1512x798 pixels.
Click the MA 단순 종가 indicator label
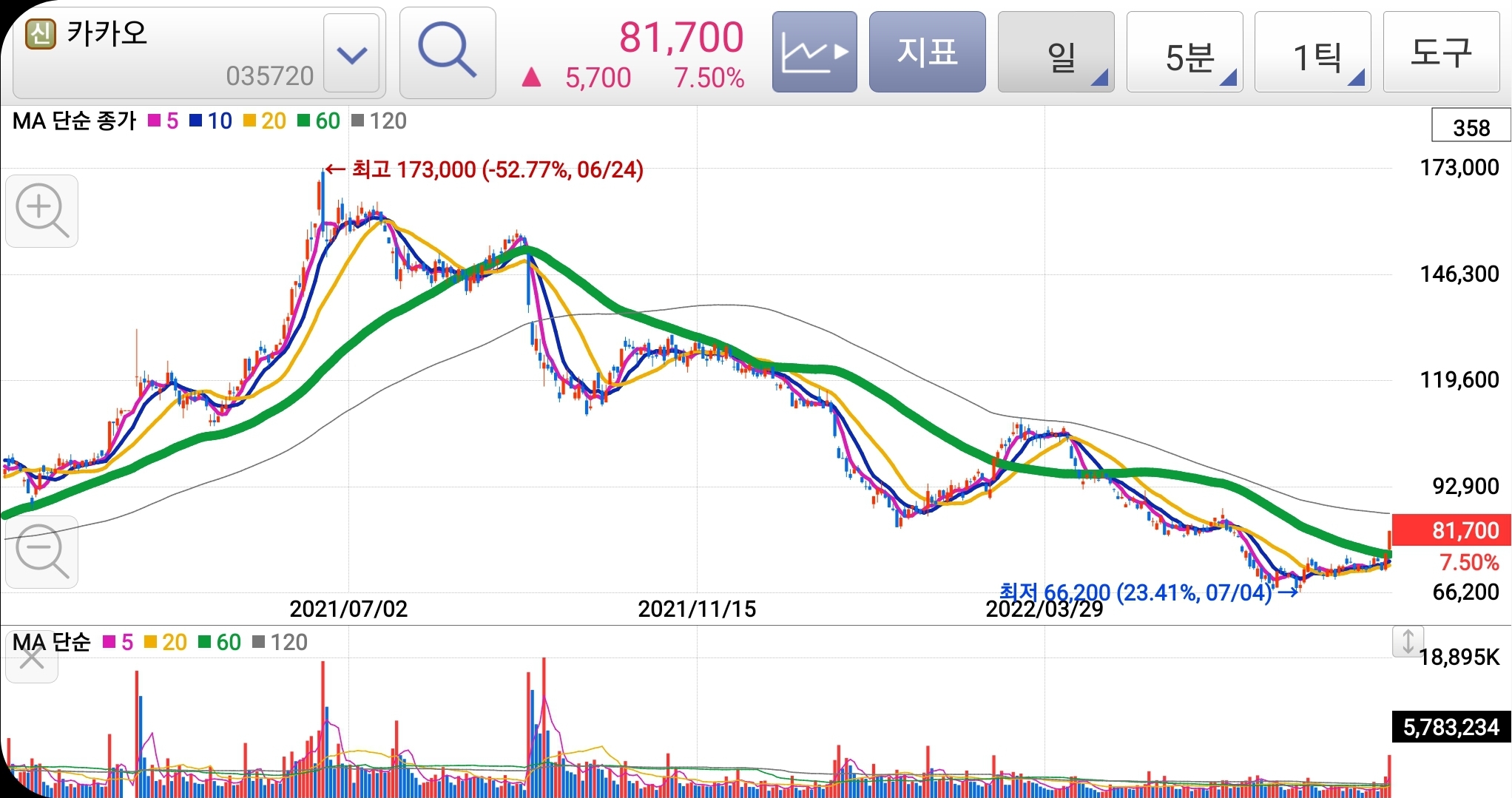[74, 121]
